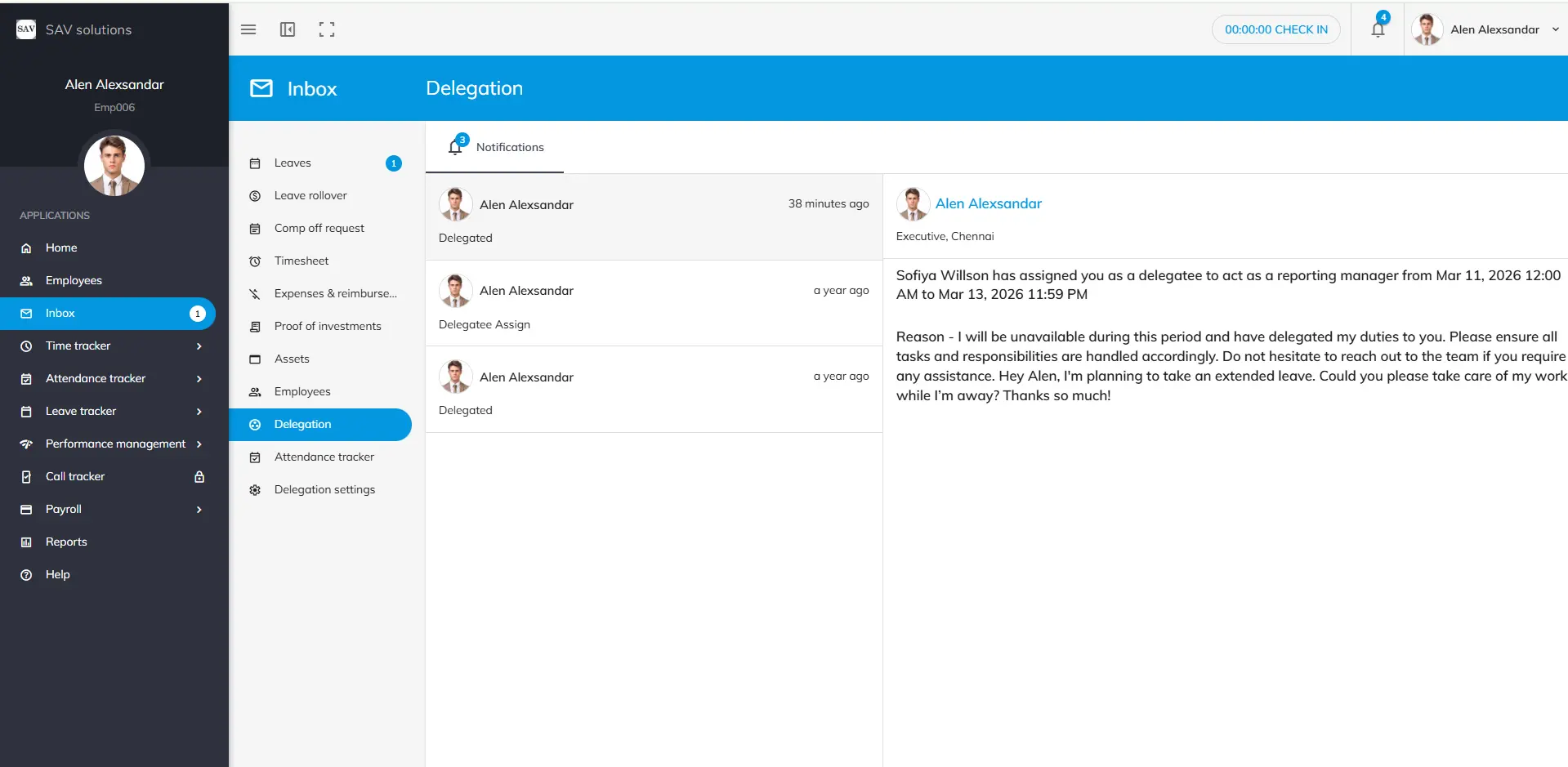Viewport: 1568px width, 767px height.
Task: Expand the Time tracker submenu
Action: point(199,346)
